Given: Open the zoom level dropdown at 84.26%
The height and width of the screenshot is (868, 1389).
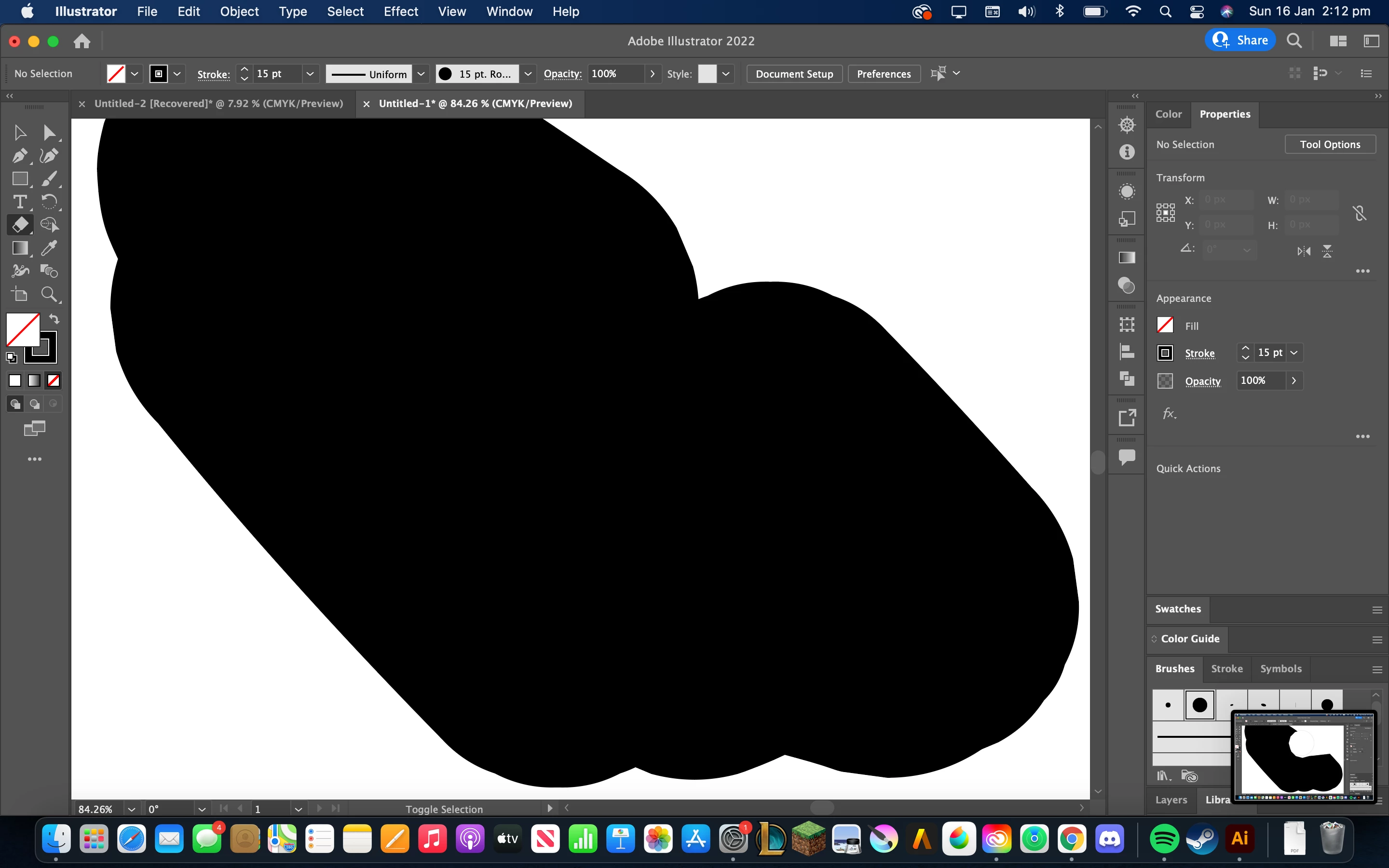Looking at the screenshot, I should click(x=132, y=809).
